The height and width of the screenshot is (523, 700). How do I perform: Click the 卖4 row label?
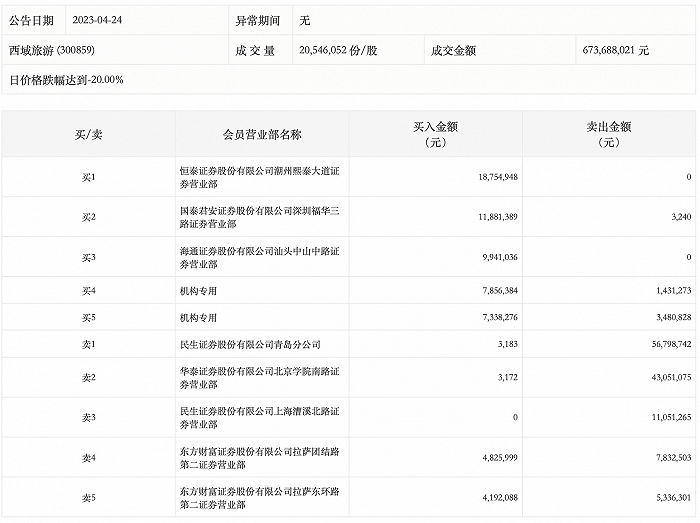point(88,458)
